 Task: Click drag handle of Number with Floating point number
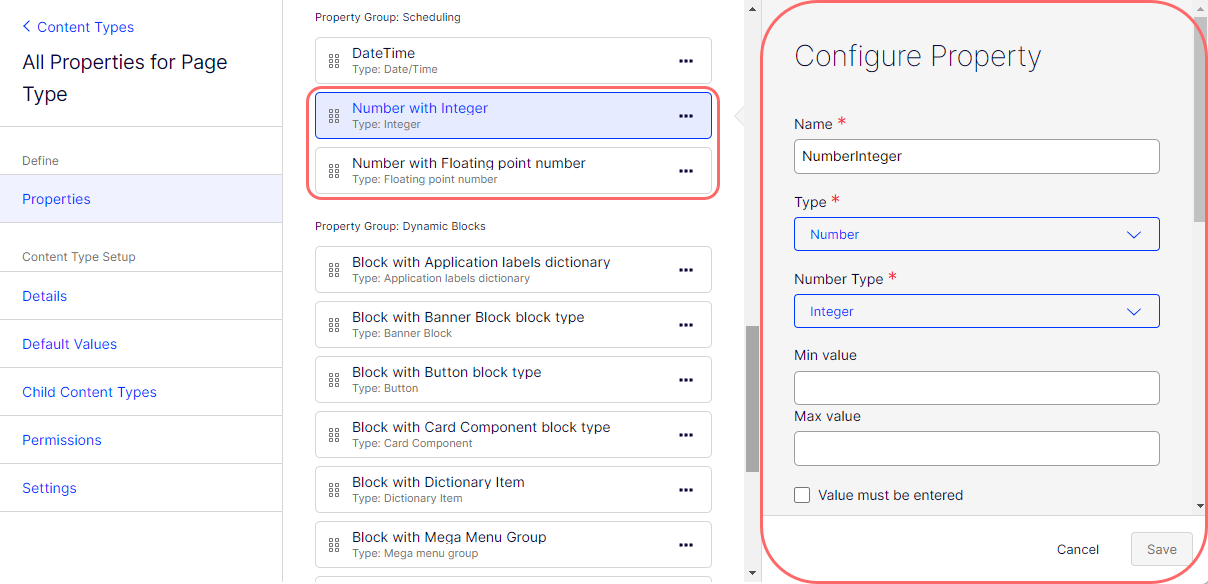coord(334,171)
